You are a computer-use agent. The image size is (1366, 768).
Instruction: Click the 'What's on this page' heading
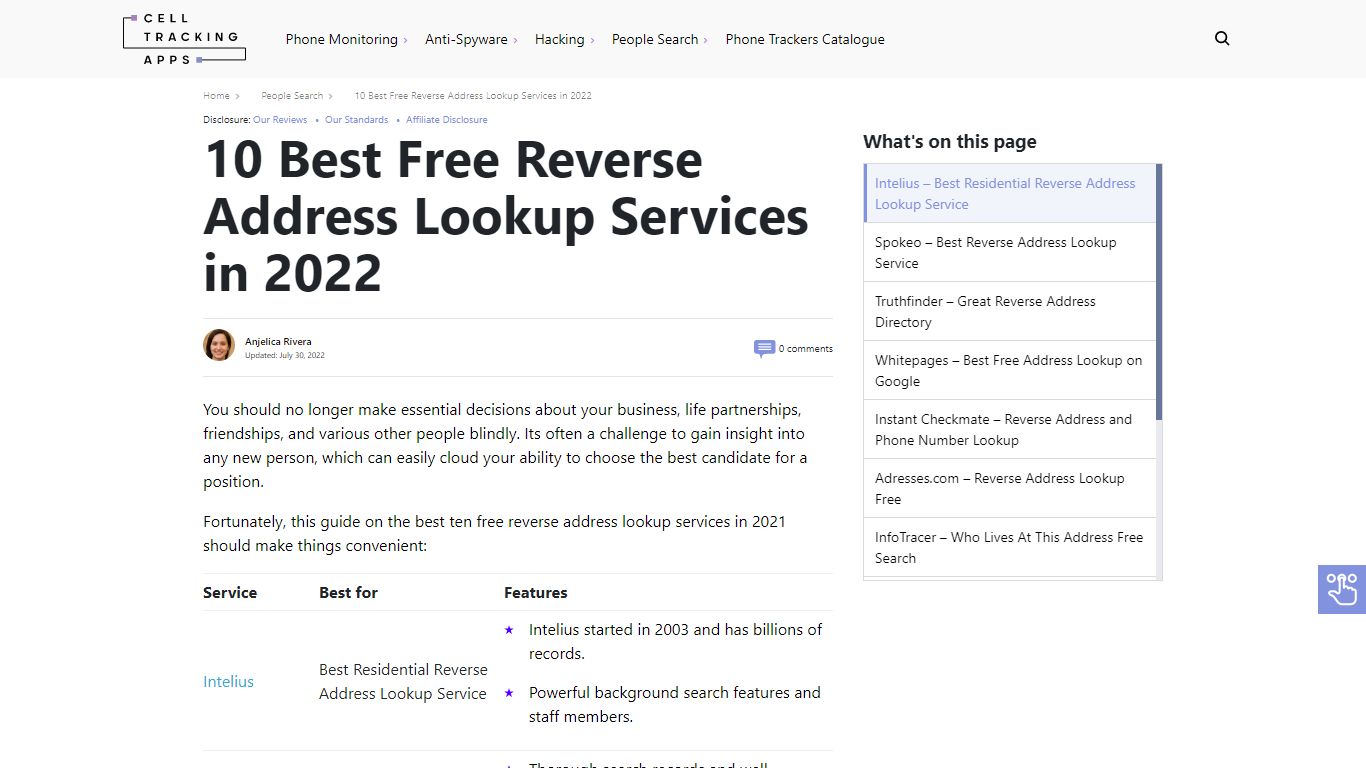tap(950, 141)
